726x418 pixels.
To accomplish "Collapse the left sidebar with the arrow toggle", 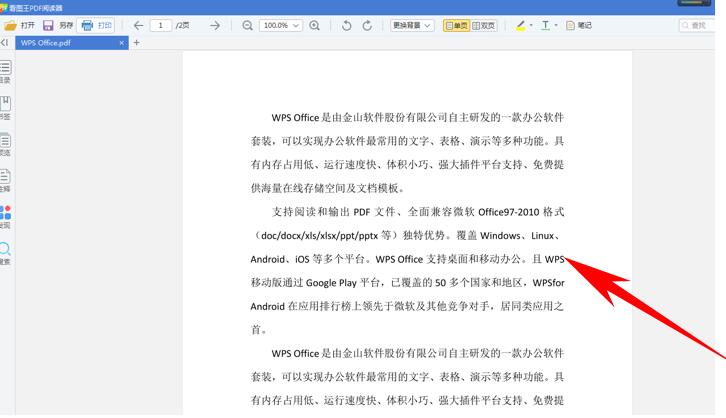I will pos(5,43).
